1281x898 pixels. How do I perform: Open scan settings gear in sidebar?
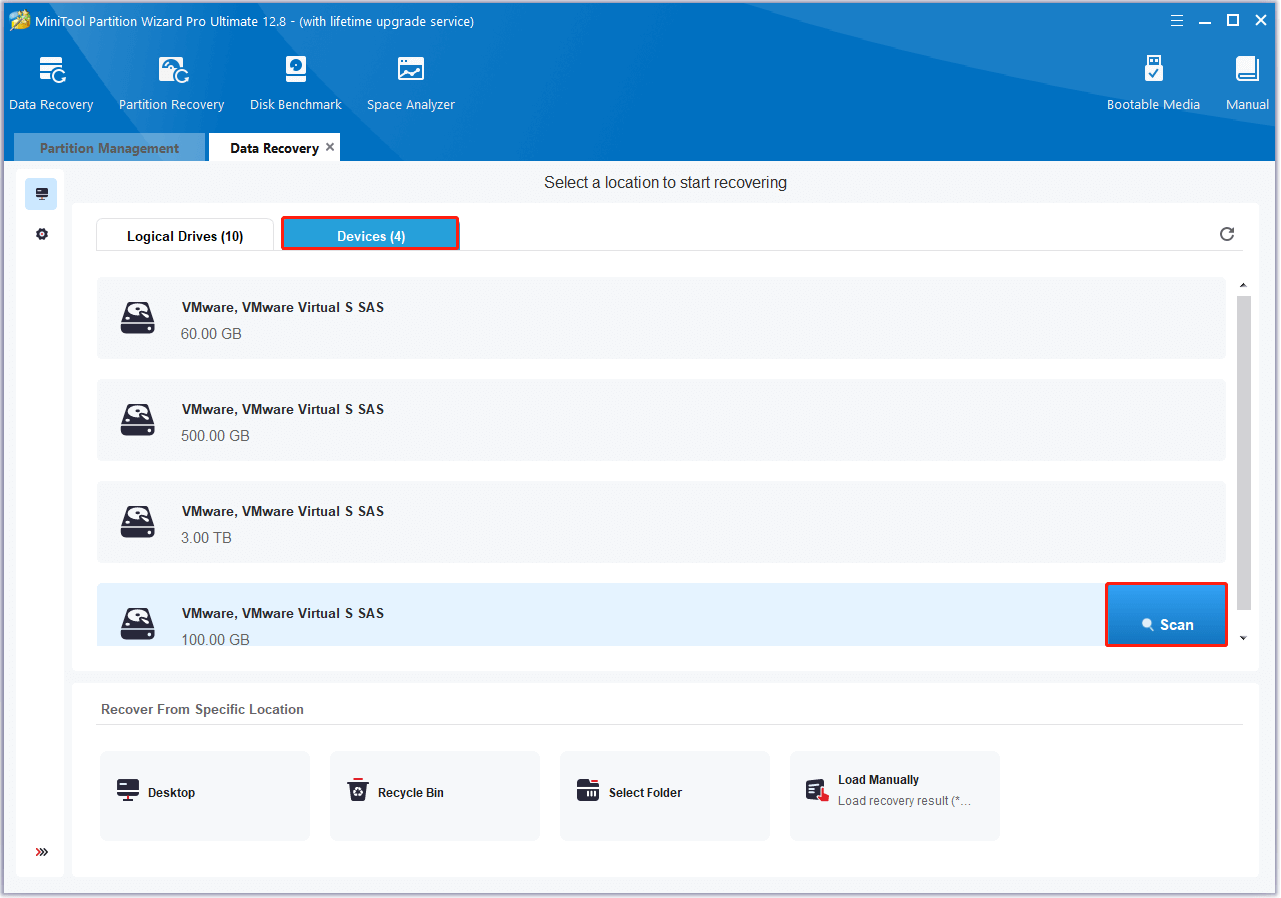tap(41, 234)
